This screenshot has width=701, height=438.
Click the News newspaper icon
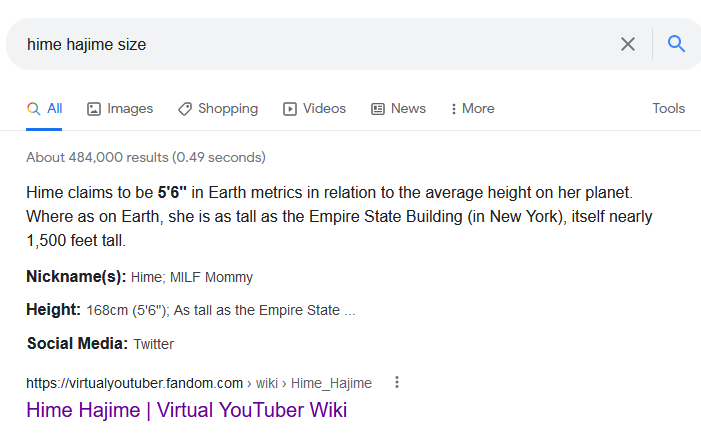coord(377,109)
